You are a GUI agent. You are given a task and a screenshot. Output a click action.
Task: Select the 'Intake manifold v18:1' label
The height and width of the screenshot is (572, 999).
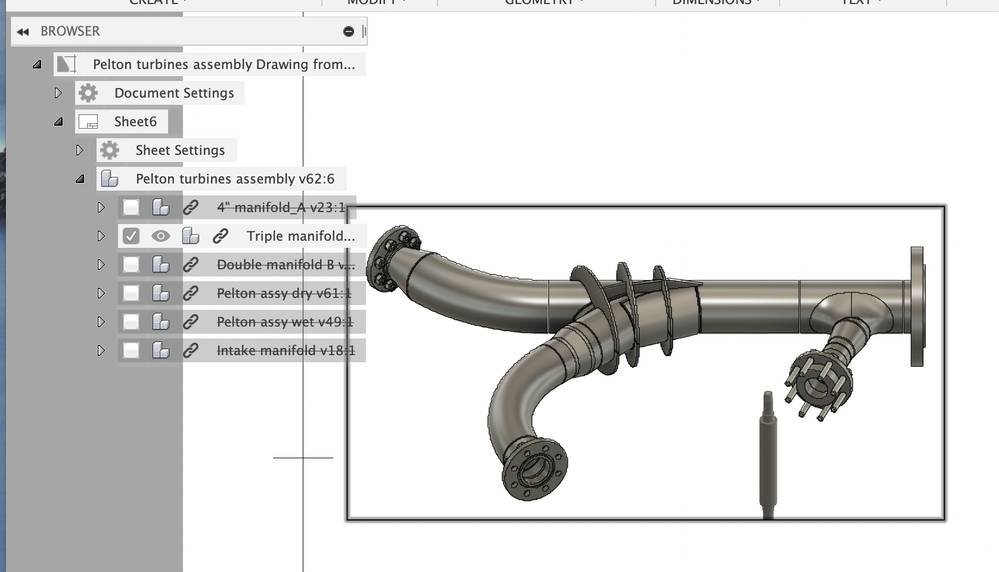coord(285,351)
